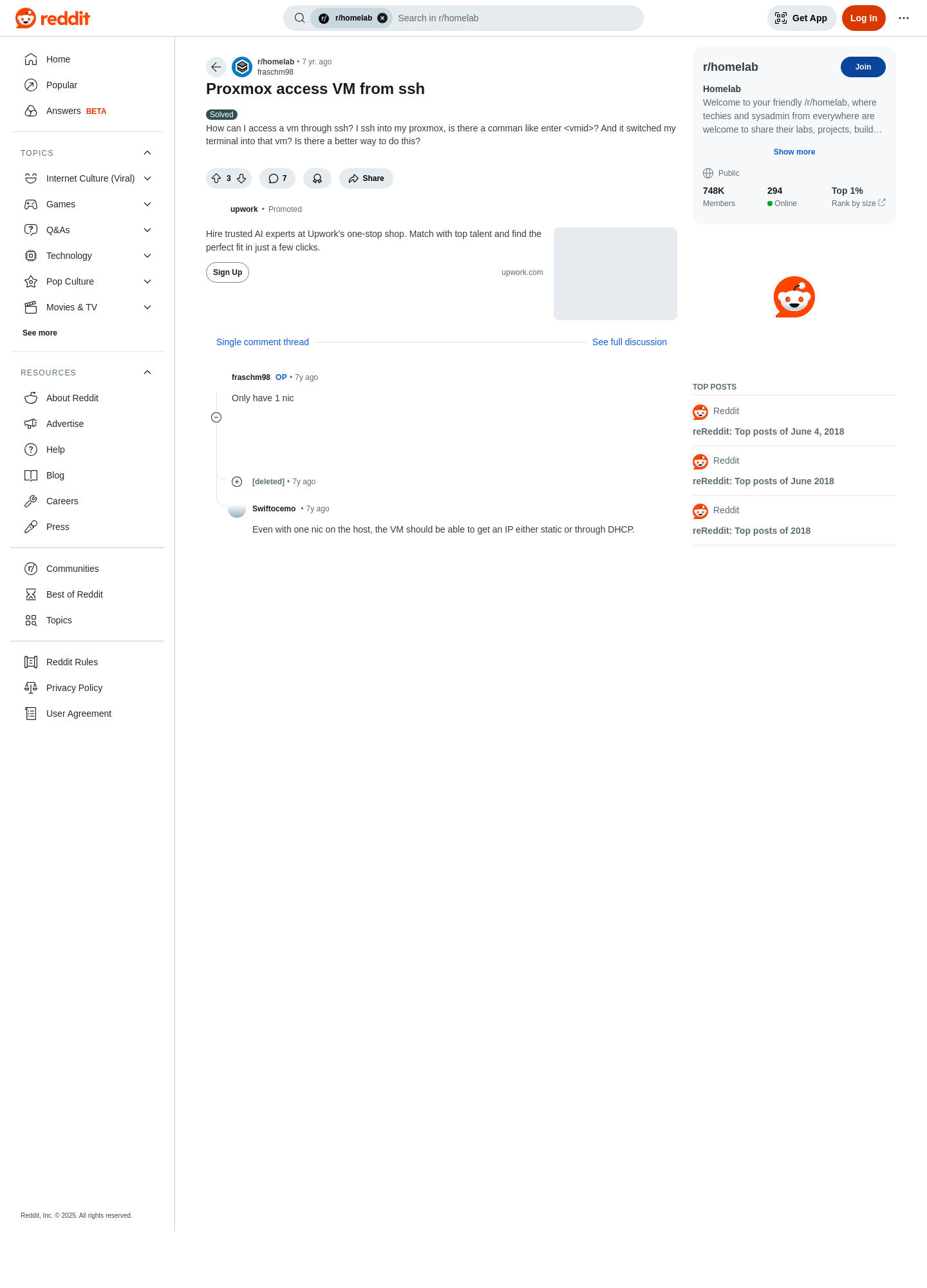Viewport: 927px width, 1288px height.
Task: Click the Single comment thread link
Action: point(263,342)
